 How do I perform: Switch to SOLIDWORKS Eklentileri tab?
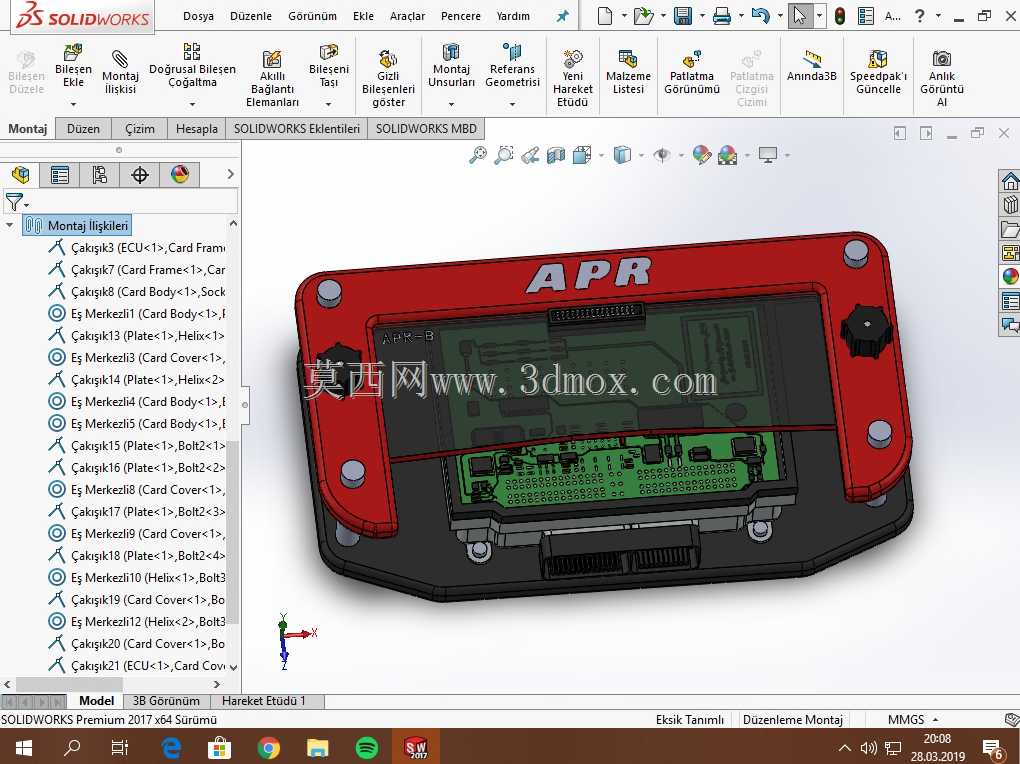click(x=297, y=128)
